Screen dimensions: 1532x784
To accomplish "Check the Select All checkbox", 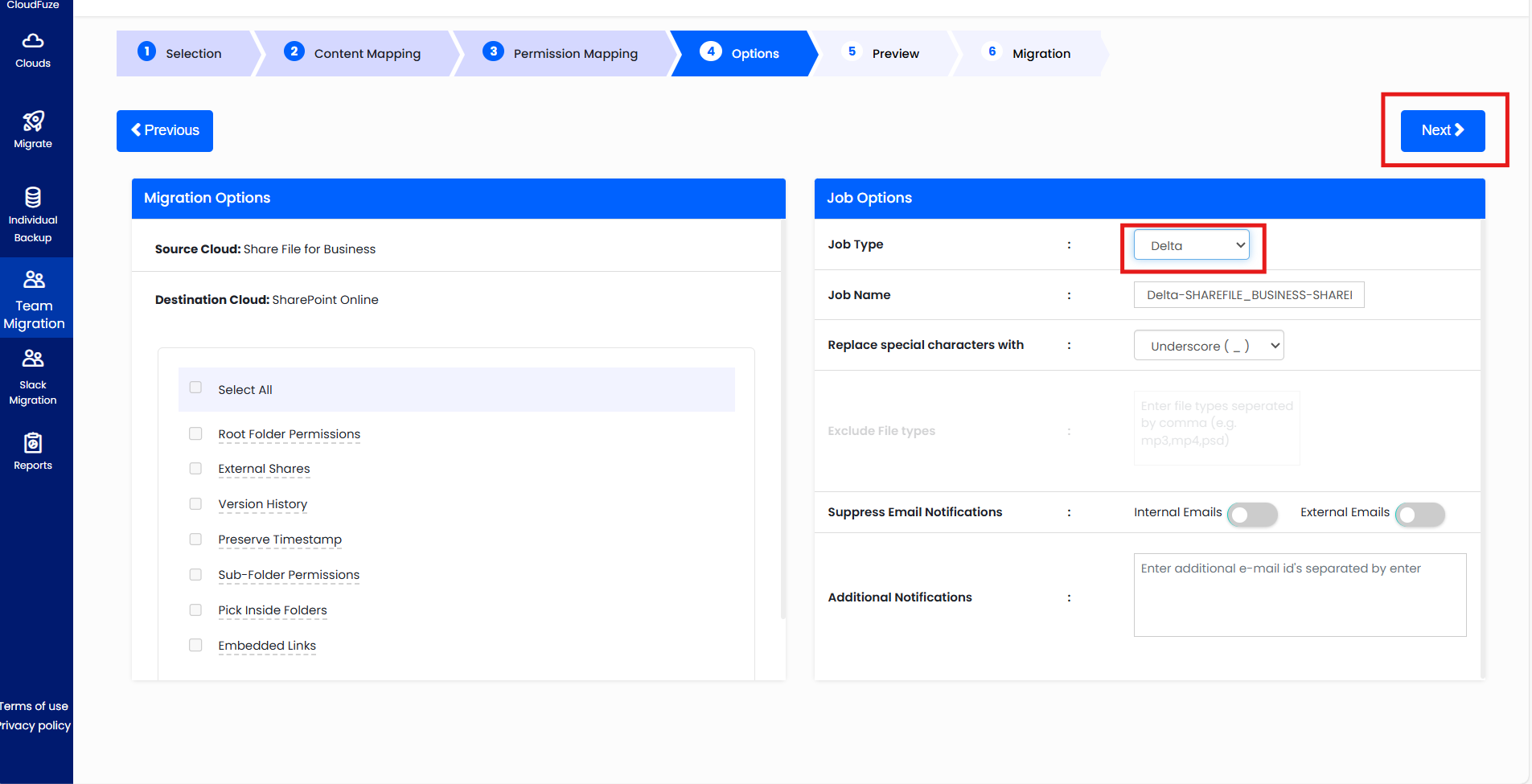I will (x=195, y=388).
